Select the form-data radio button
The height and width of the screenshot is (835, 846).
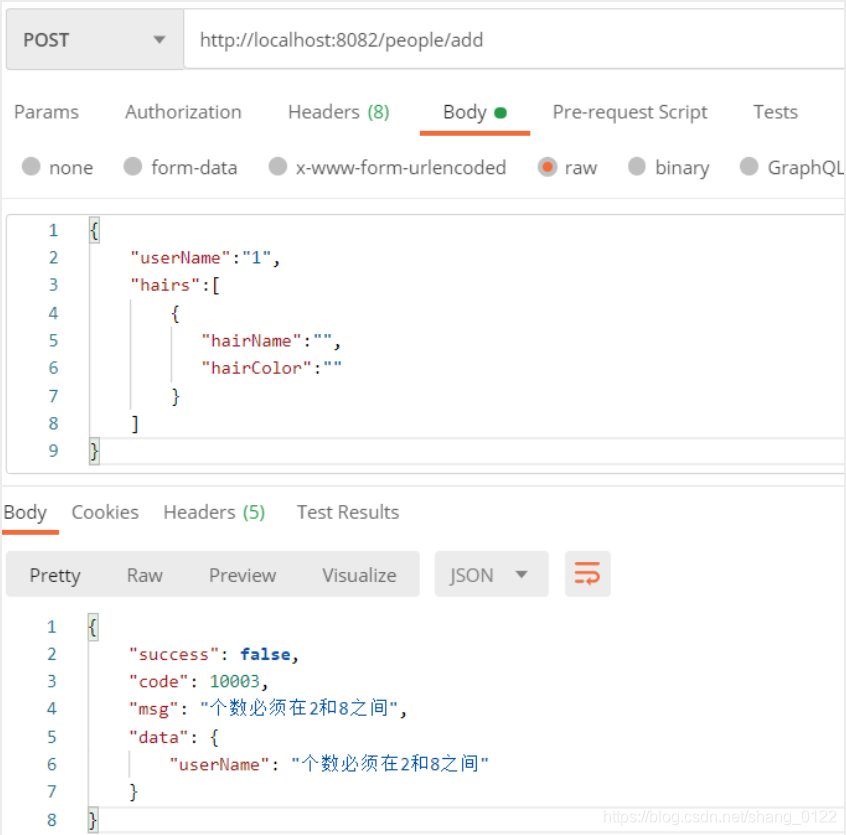coord(133,167)
